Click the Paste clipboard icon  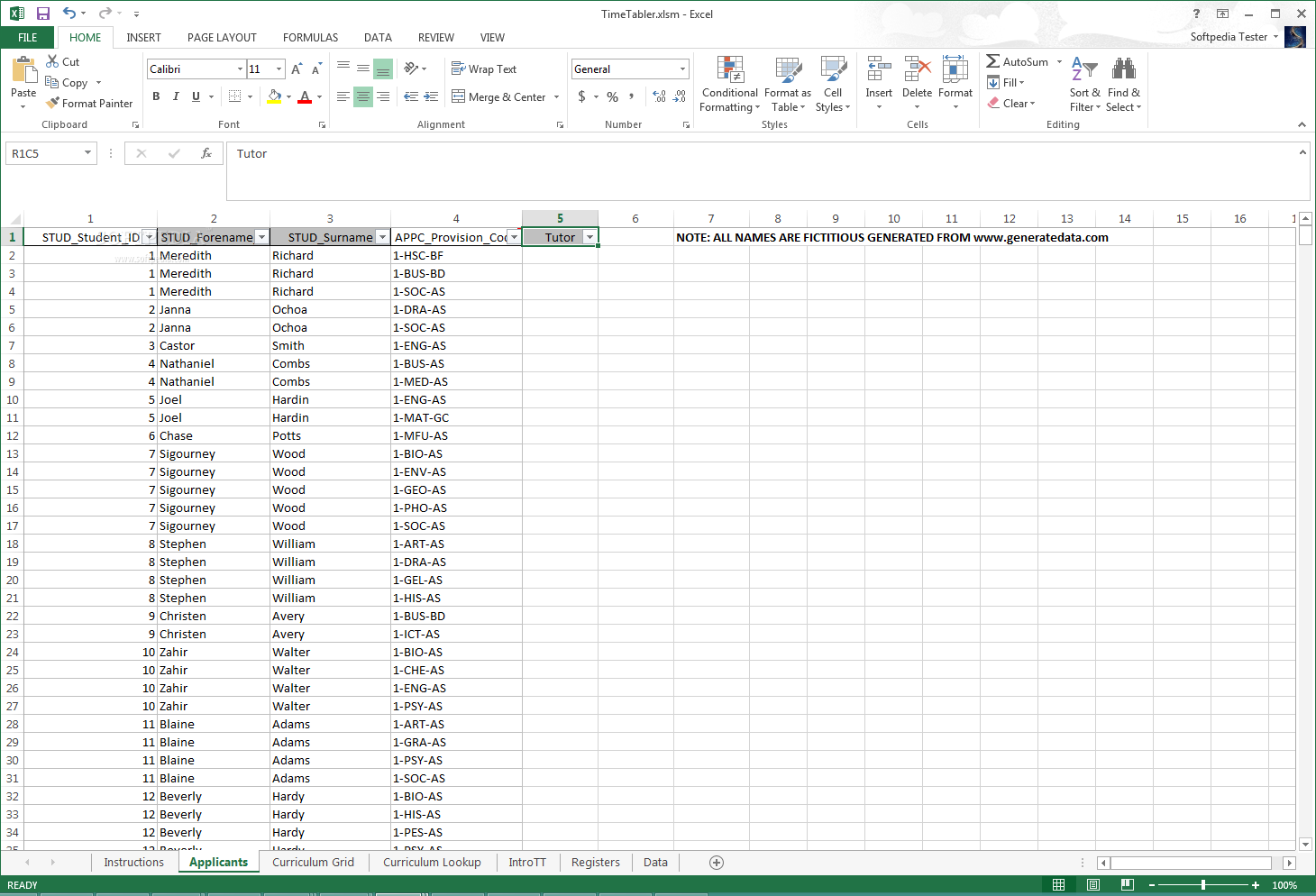point(23,71)
